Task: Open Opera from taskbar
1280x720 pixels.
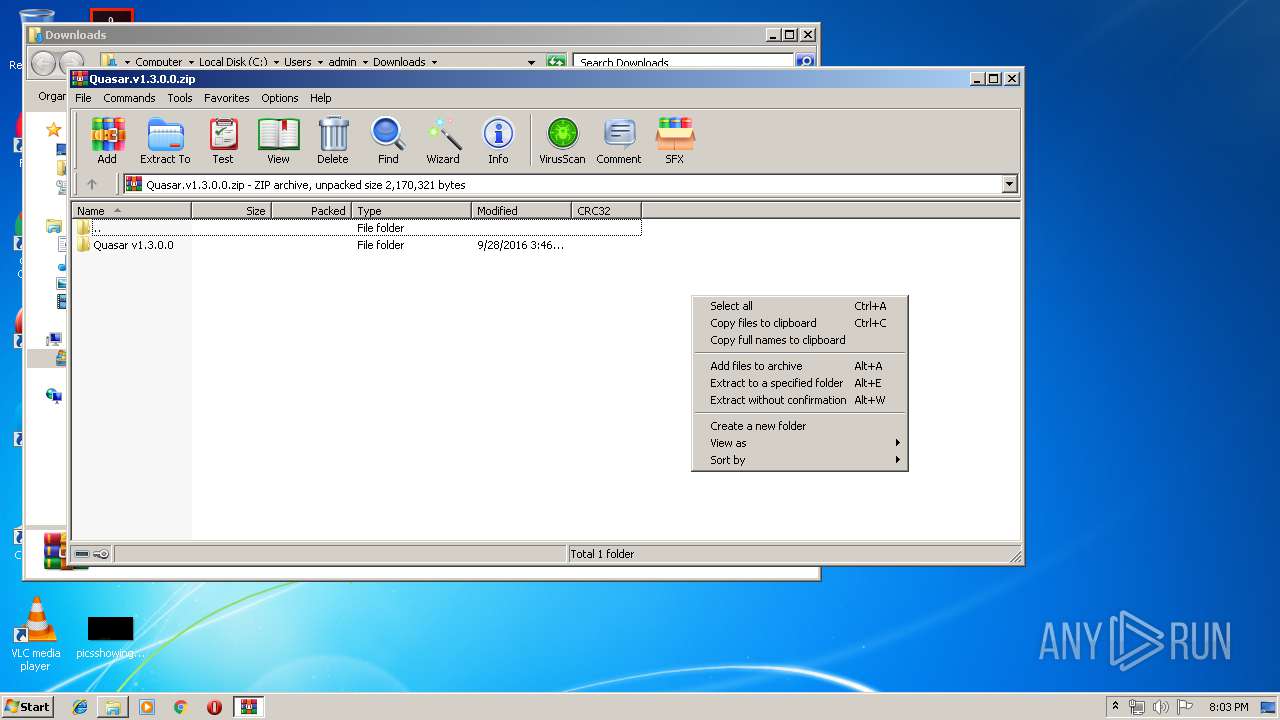Action: coord(214,707)
